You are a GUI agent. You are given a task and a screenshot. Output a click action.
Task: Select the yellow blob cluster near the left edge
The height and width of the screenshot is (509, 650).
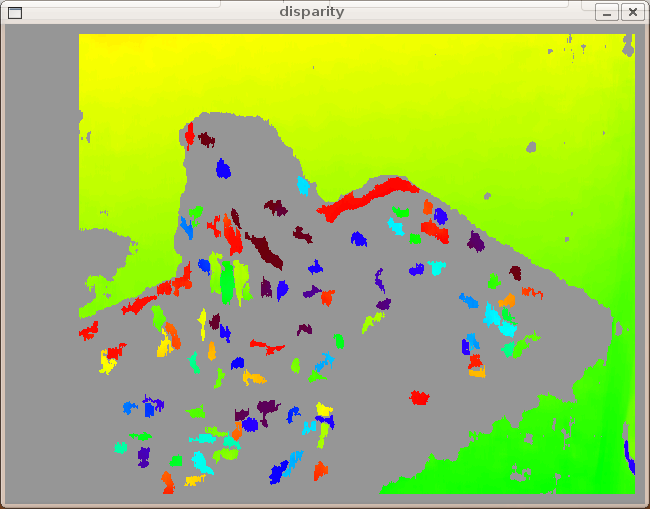[x=108, y=358]
